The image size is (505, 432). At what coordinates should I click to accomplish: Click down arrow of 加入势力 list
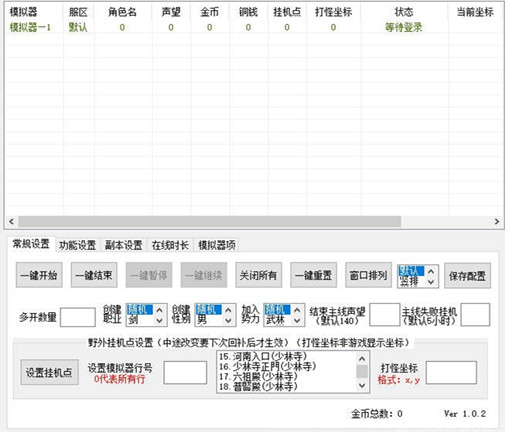pyautogui.click(x=297, y=320)
